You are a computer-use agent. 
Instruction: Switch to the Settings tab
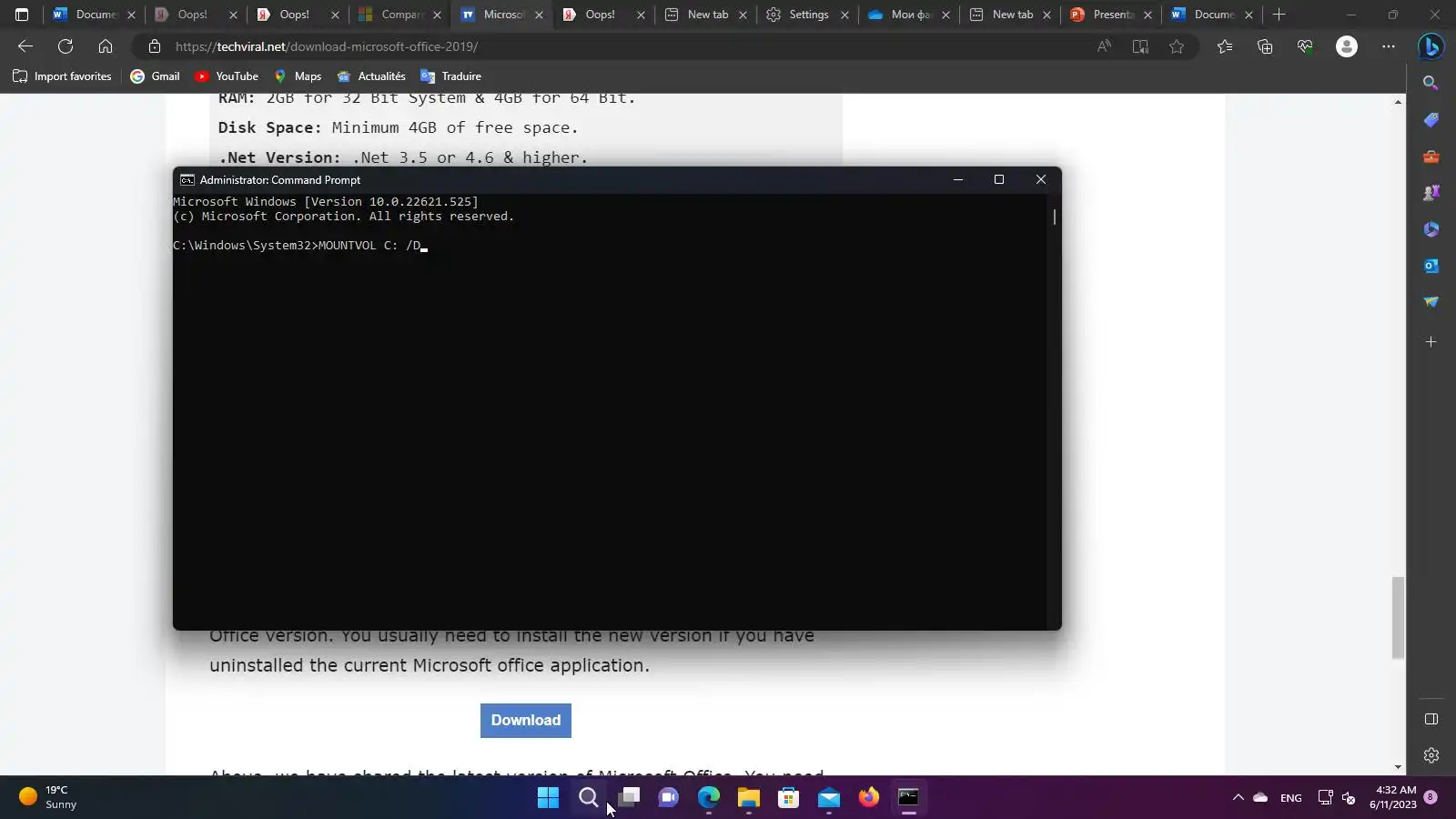(x=807, y=15)
